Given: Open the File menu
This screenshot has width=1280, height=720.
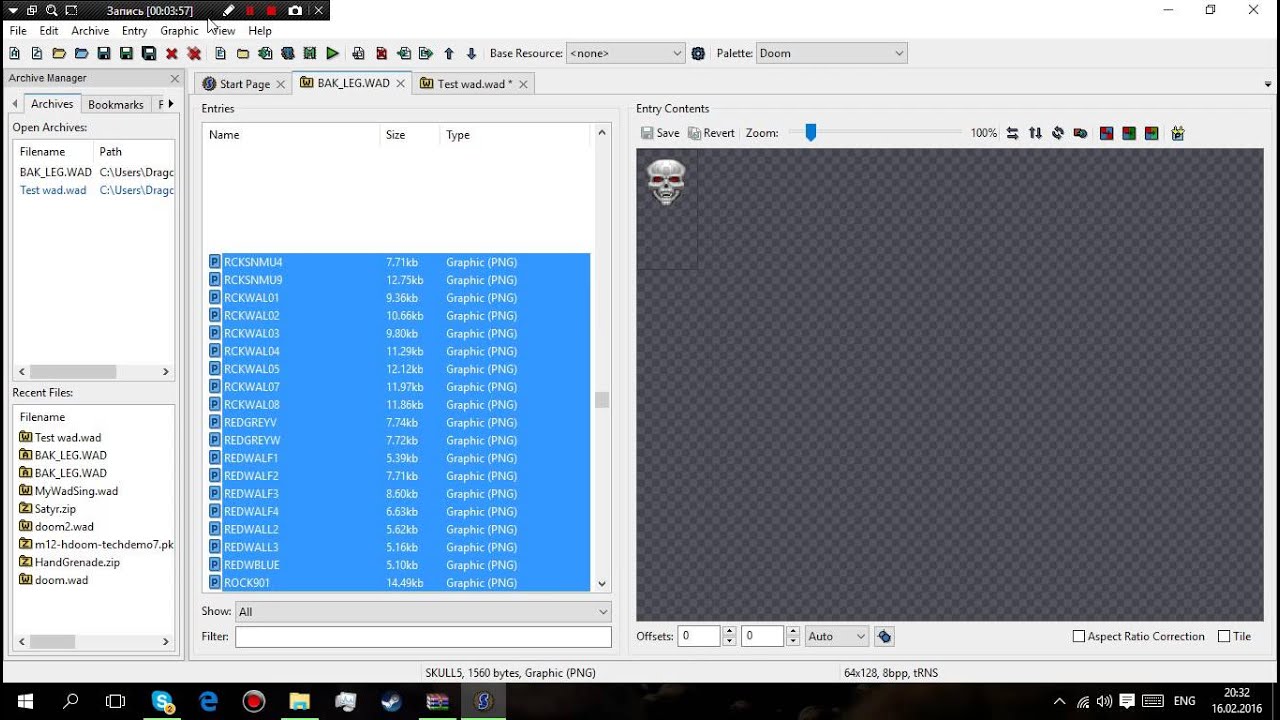Looking at the screenshot, I should pos(18,31).
